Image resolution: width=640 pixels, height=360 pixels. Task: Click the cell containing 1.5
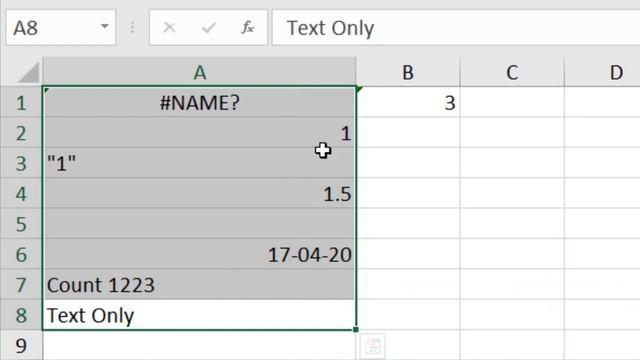(x=200, y=193)
